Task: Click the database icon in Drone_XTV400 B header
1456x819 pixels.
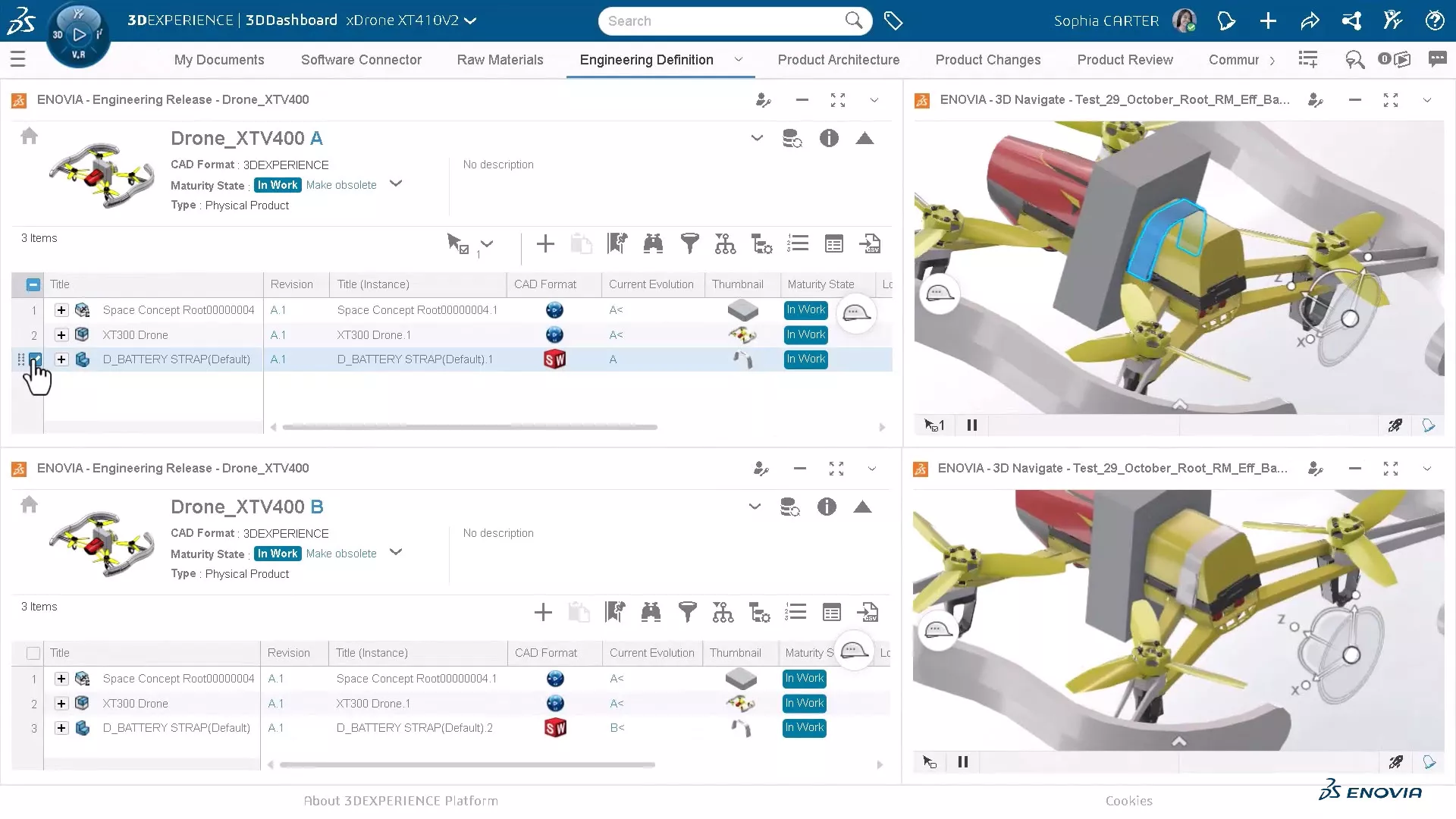Action: point(790,507)
